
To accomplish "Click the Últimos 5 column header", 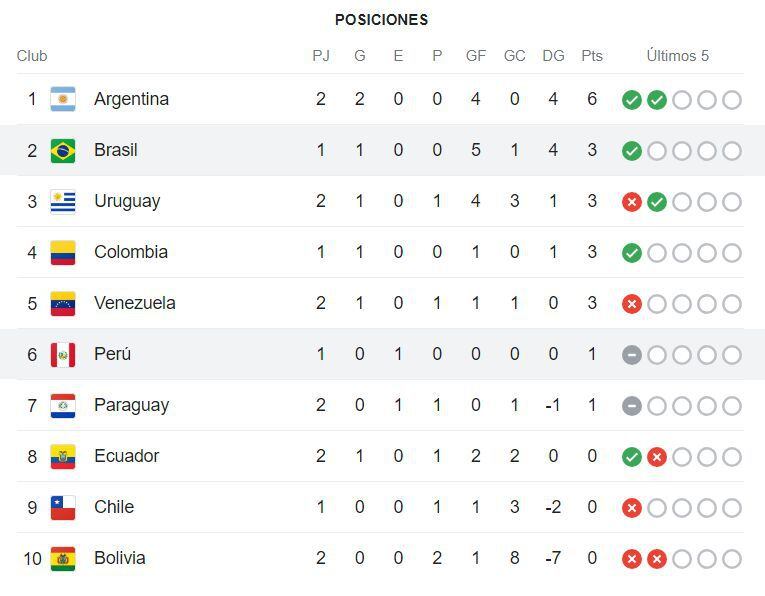I will coord(678,56).
